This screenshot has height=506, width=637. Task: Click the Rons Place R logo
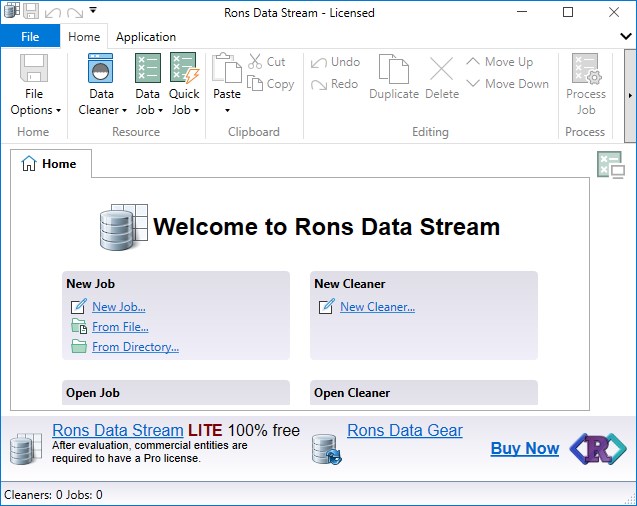coord(598,449)
